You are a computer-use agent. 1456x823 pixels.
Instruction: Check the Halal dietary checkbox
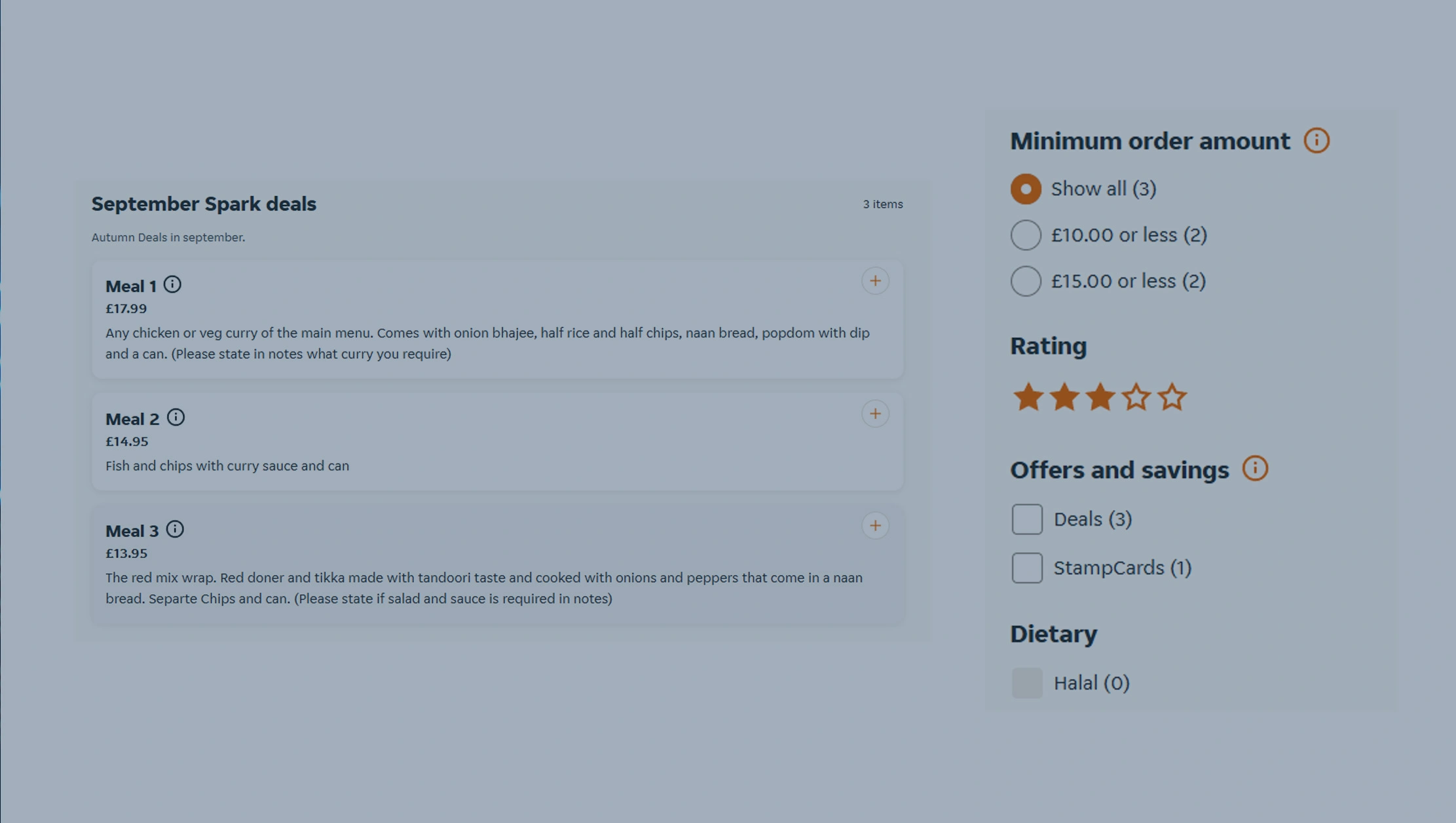[x=1026, y=683]
